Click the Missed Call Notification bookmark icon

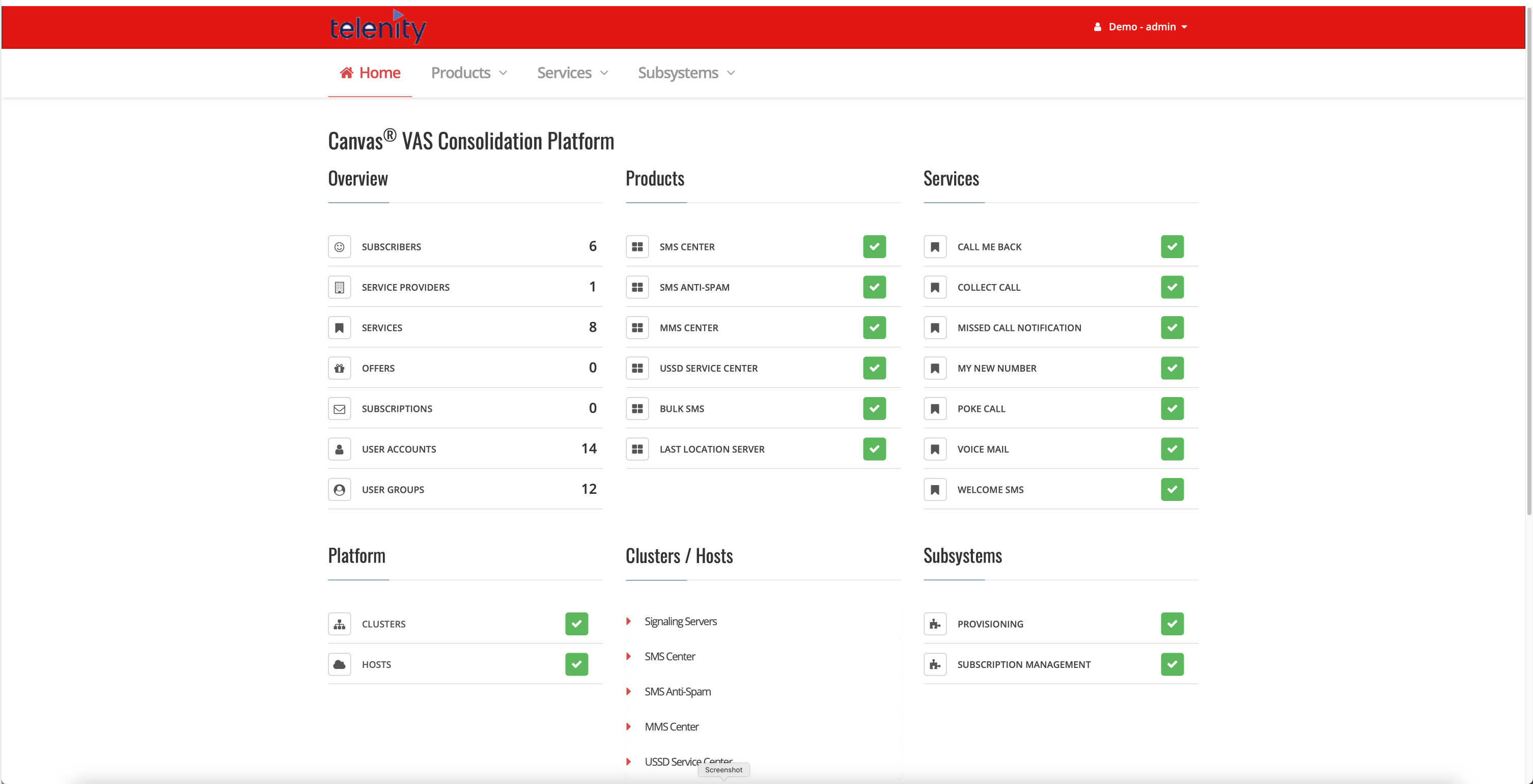(935, 328)
